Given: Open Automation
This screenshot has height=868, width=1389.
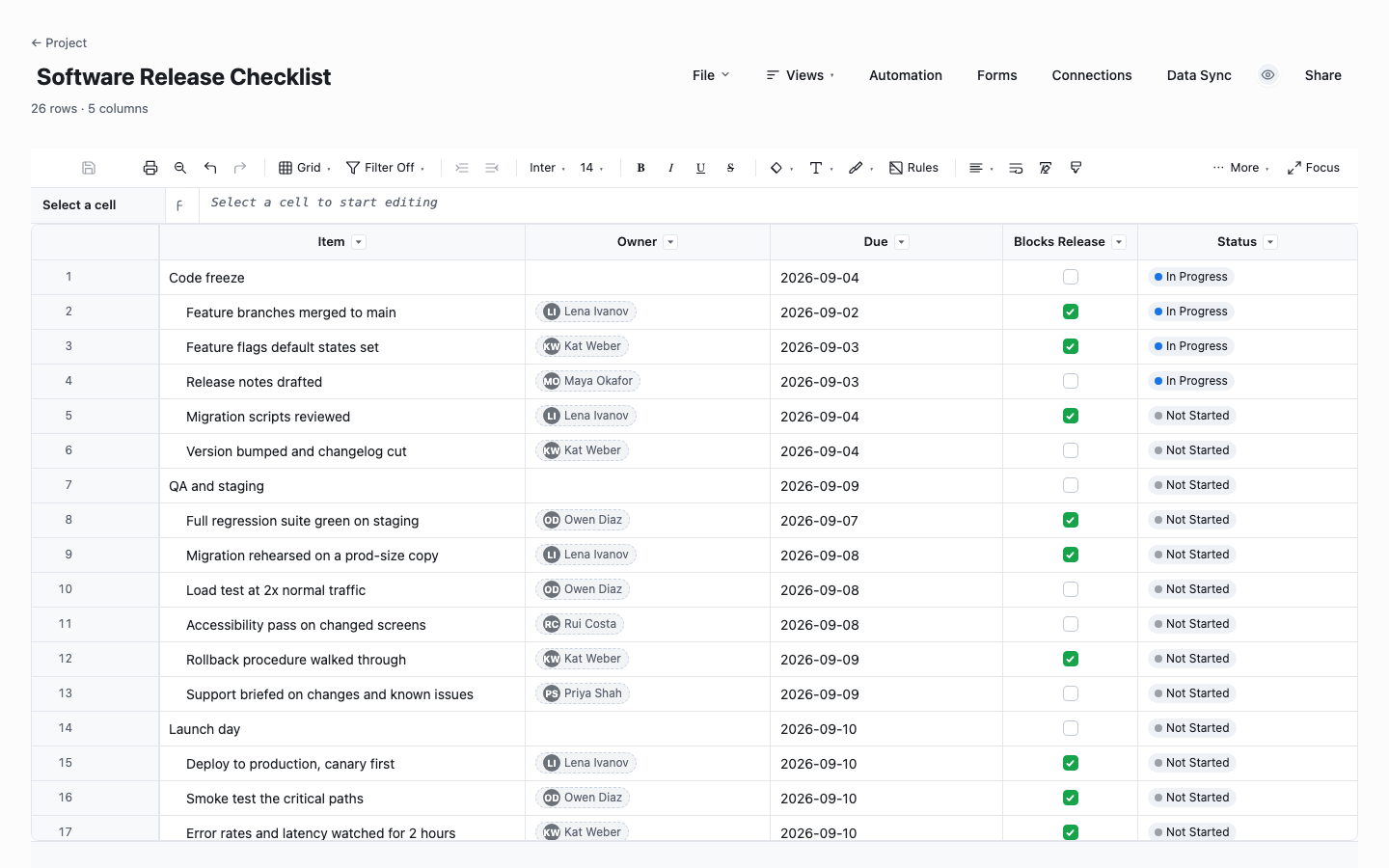Looking at the screenshot, I should point(906,75).
